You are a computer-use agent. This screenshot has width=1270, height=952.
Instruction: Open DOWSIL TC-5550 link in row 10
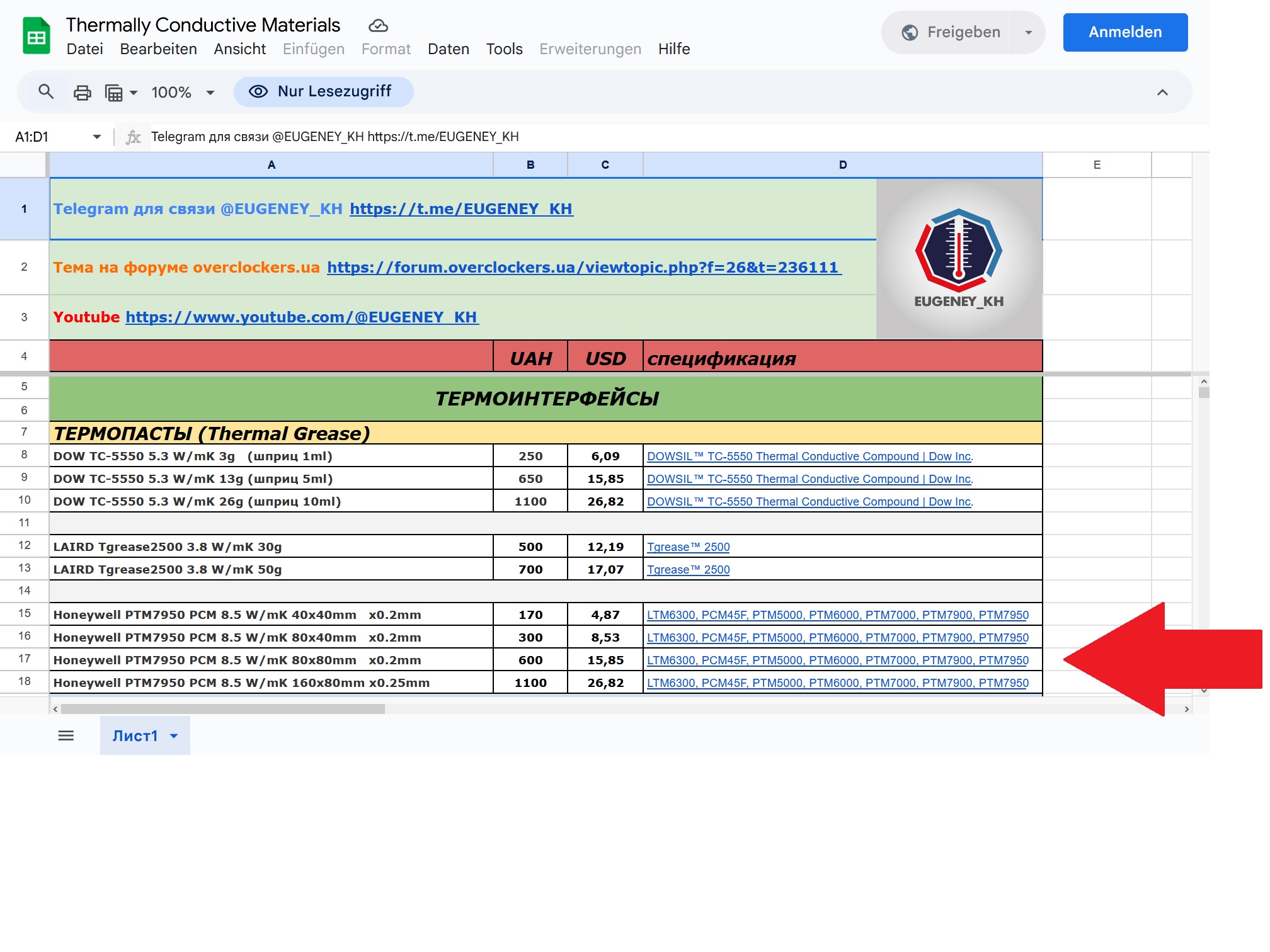coord(810,502)
